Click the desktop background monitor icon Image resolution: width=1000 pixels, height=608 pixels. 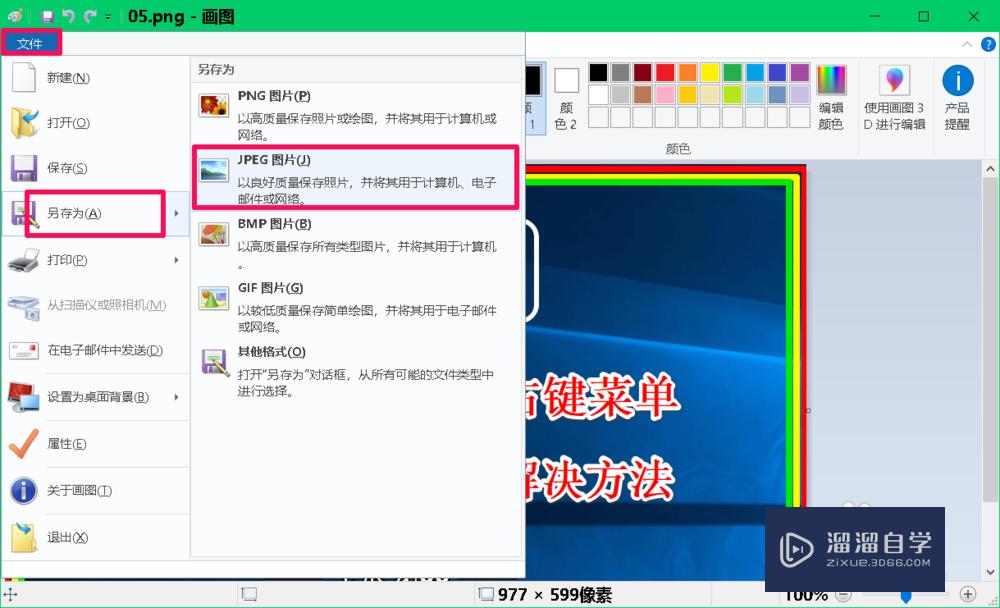tap(24, 396)
